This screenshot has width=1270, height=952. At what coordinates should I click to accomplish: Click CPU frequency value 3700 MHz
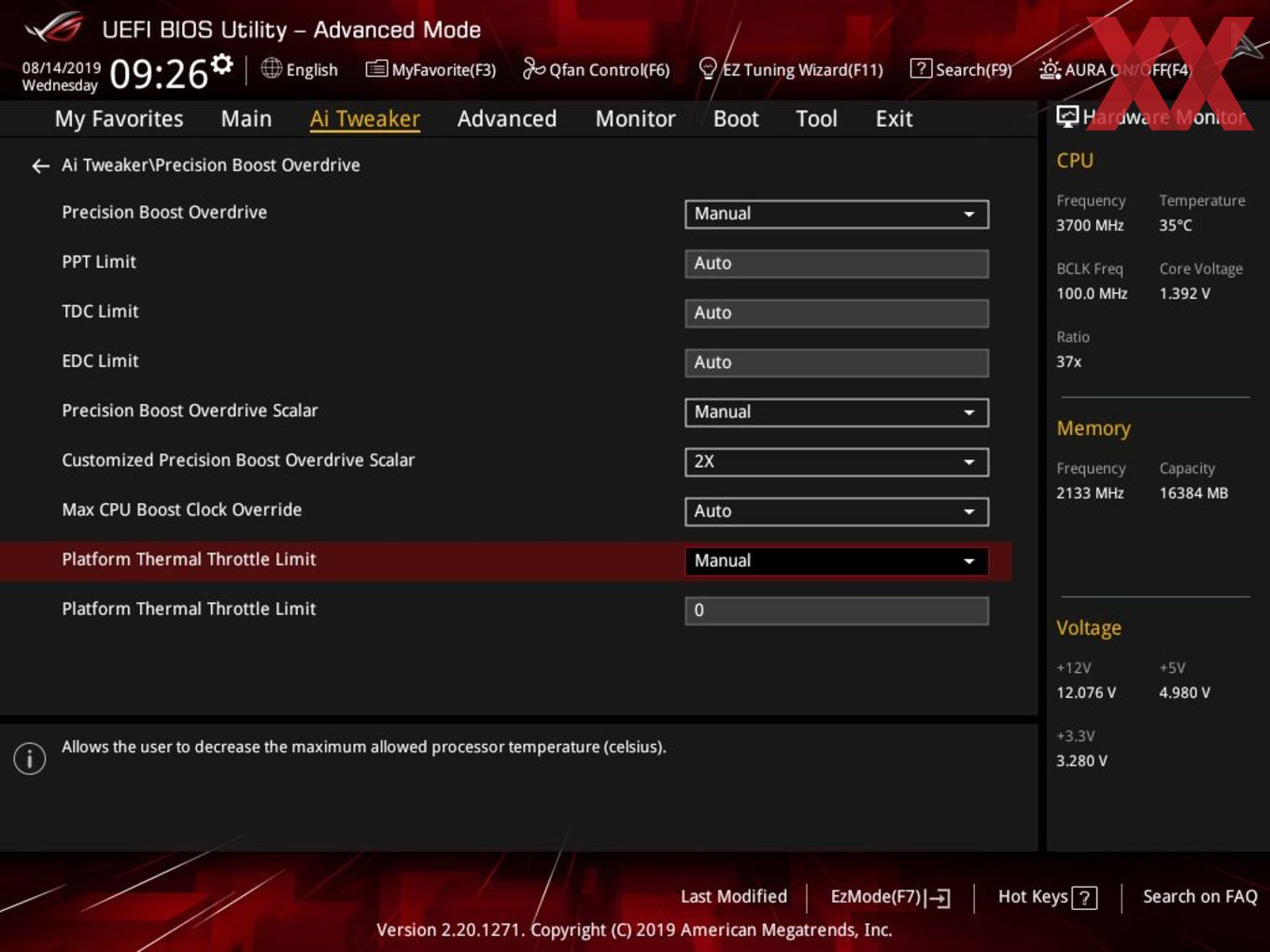[1090, 225]
